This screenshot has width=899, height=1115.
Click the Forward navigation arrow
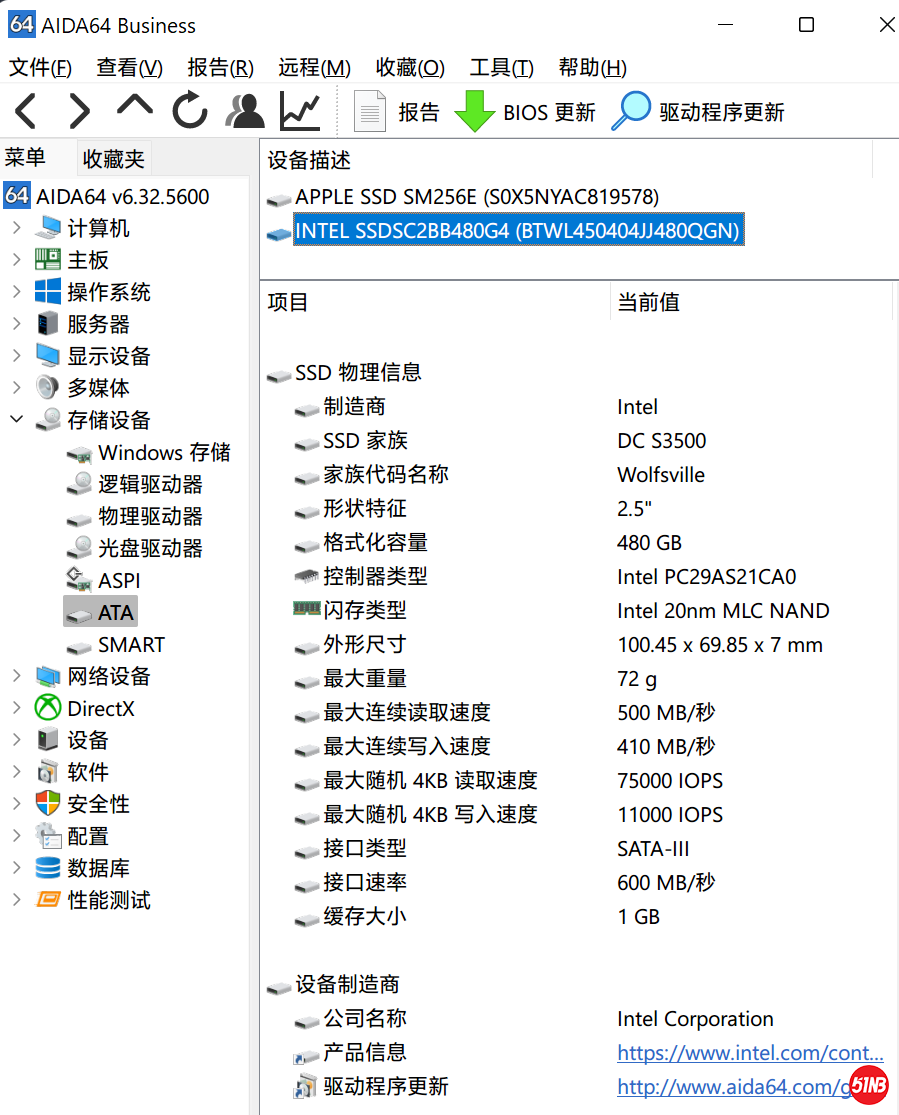79,111
